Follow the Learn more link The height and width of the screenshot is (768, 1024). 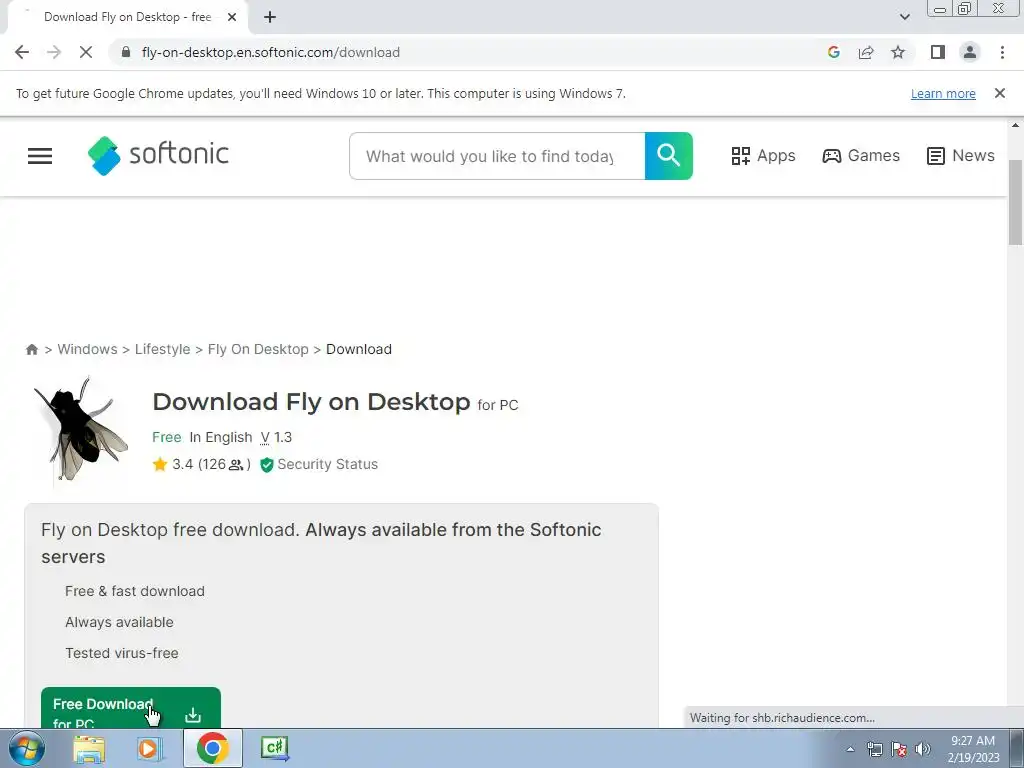pyautogui.click(x=943, y=93)
